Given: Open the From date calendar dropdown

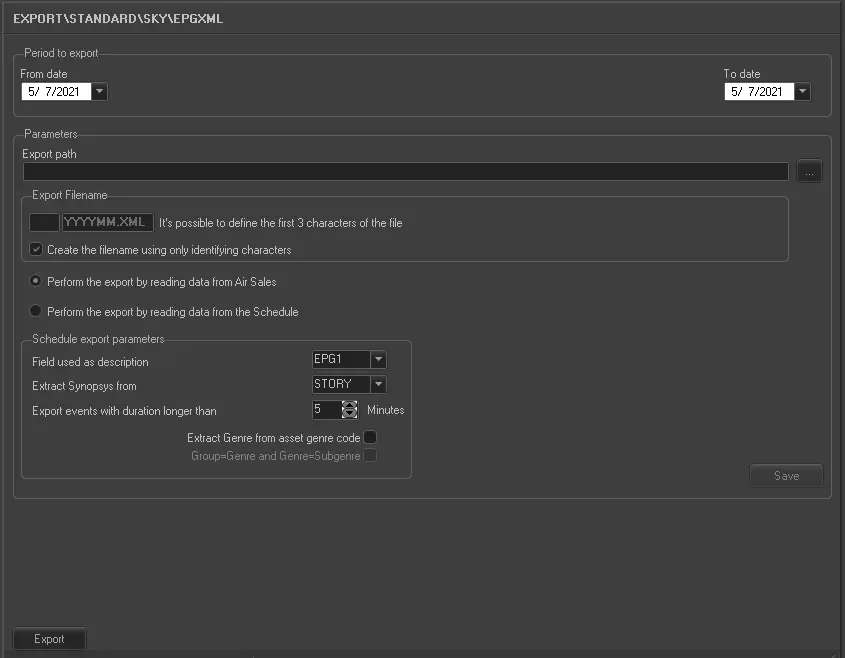Looking at the screenshot, I should [x=100, y=92].
